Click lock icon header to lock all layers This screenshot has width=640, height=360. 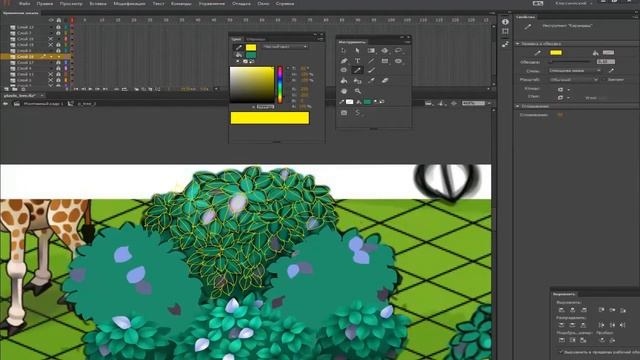pyautogui.click(x=58, y=20)
